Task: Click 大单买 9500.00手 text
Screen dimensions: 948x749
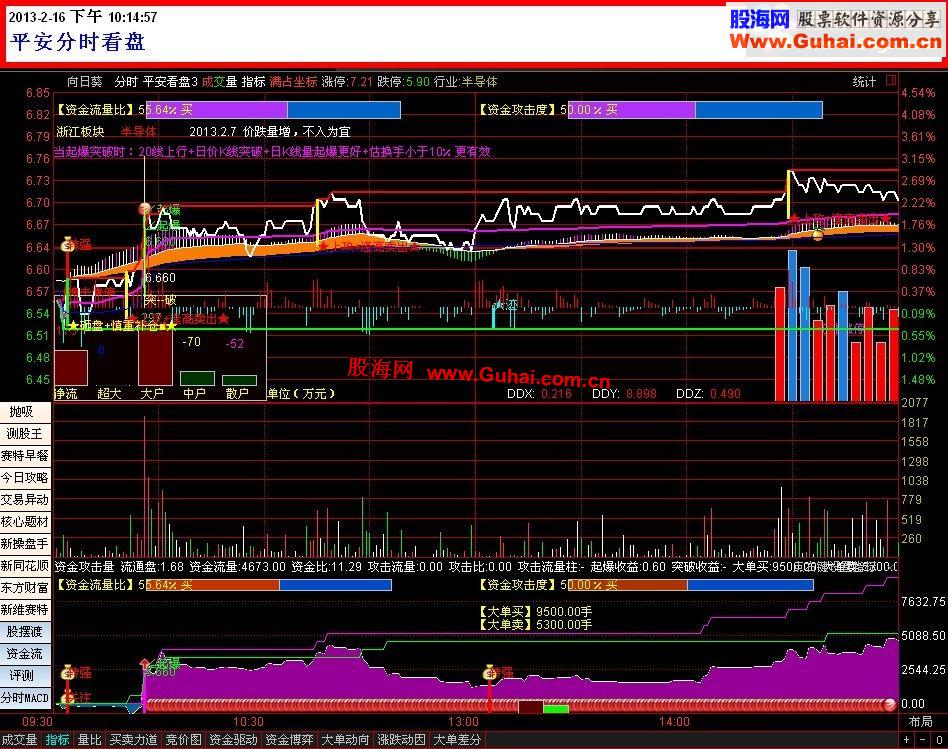Action: 535,612
